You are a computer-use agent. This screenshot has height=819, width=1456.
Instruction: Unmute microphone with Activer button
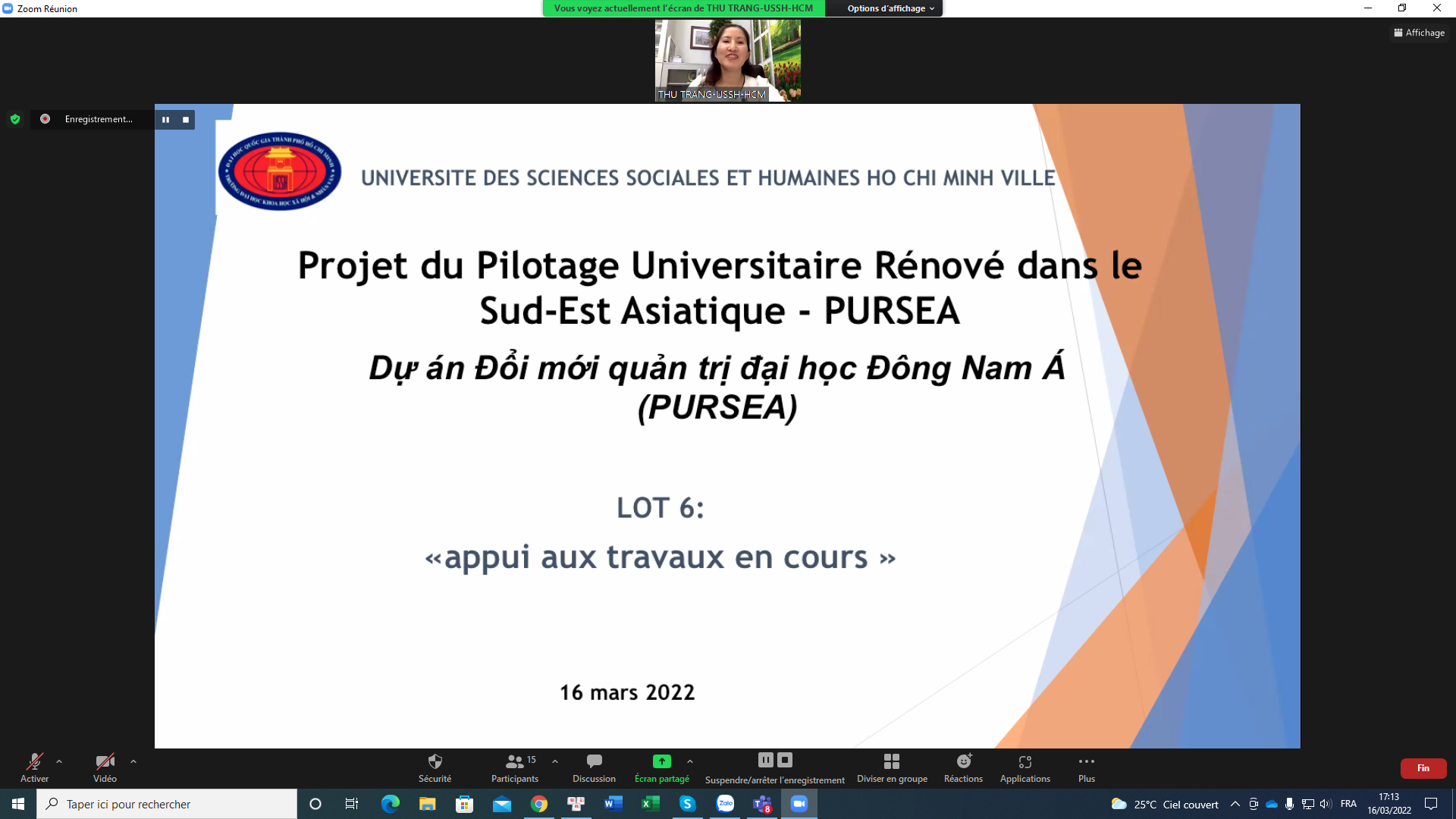tap(34, 761)
